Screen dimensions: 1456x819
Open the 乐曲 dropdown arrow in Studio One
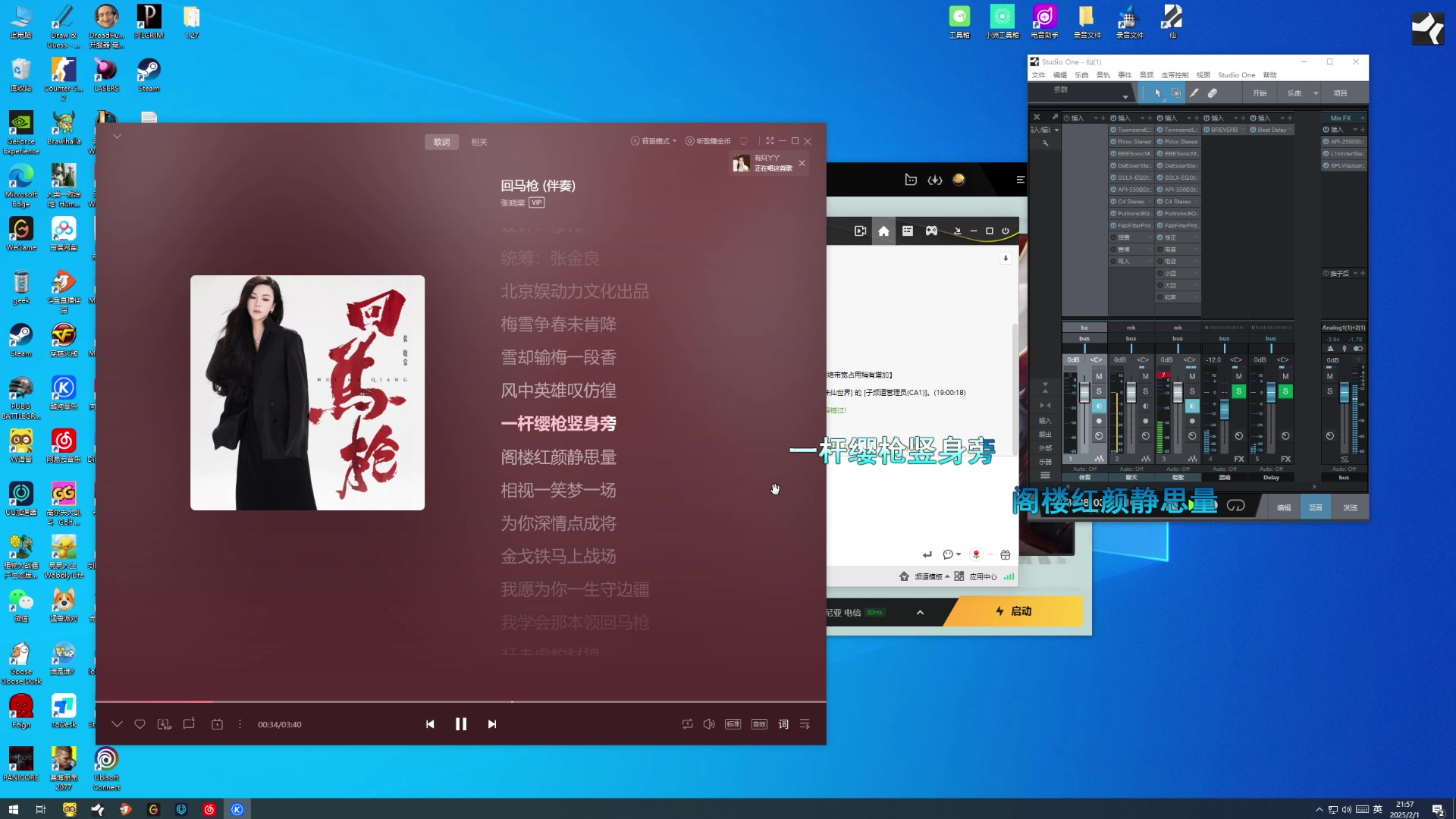1316,93
